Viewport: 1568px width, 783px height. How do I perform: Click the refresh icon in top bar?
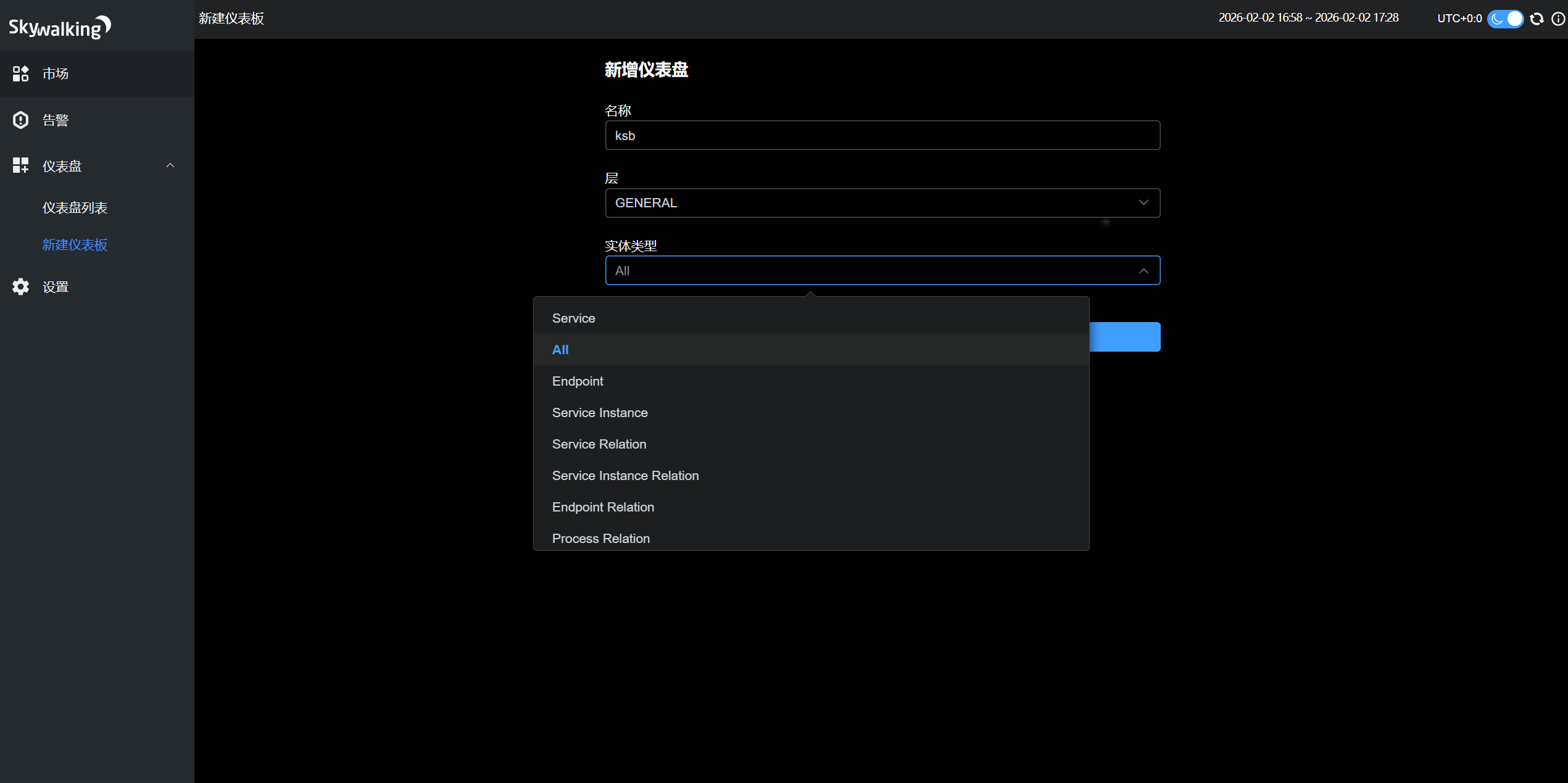[x=1537, y=19]
